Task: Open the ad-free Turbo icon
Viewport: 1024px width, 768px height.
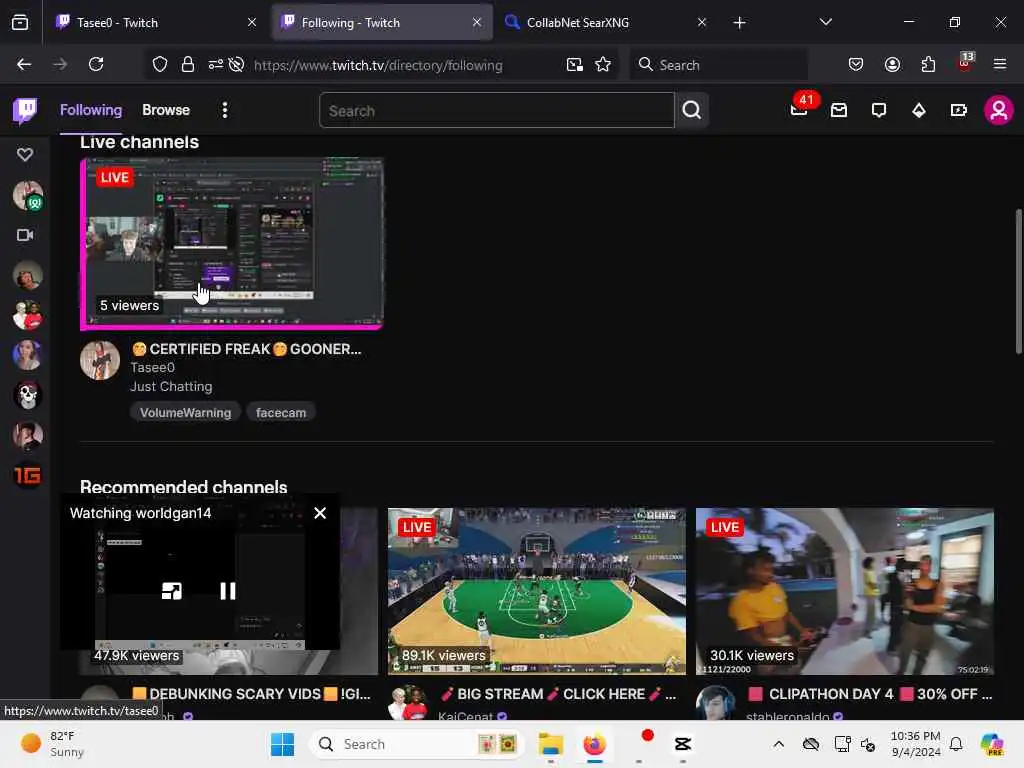Action: (959, 110)
